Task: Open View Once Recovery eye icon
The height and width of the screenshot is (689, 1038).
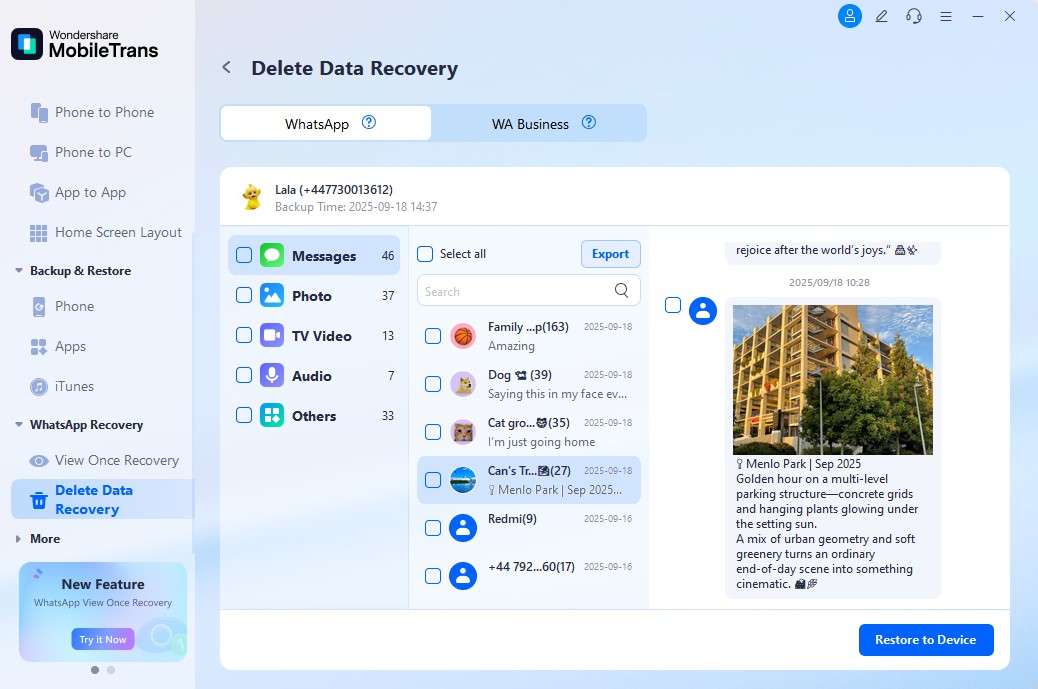Action: click(39, 461)
